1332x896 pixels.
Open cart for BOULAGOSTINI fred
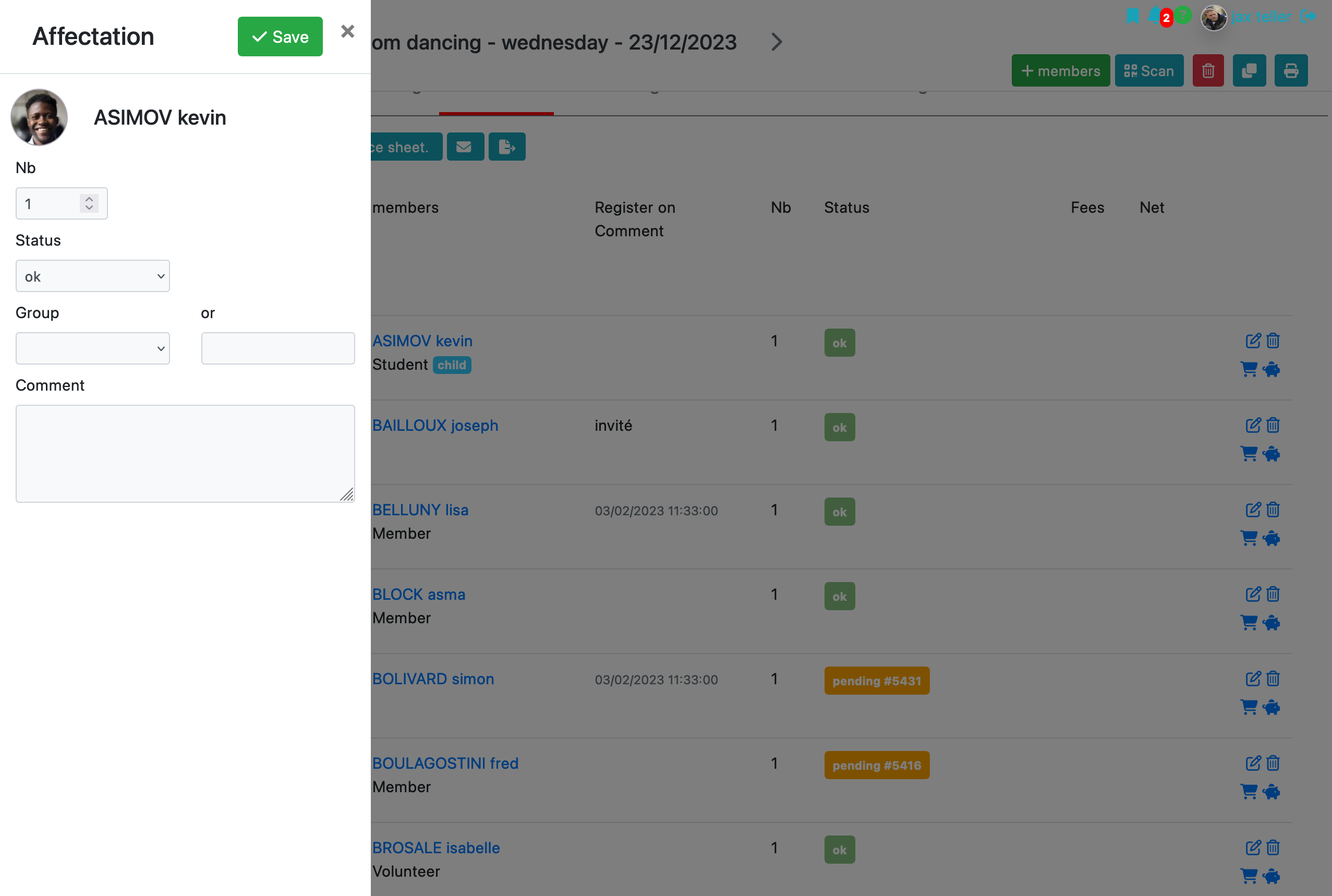[x=1249, y=792]
